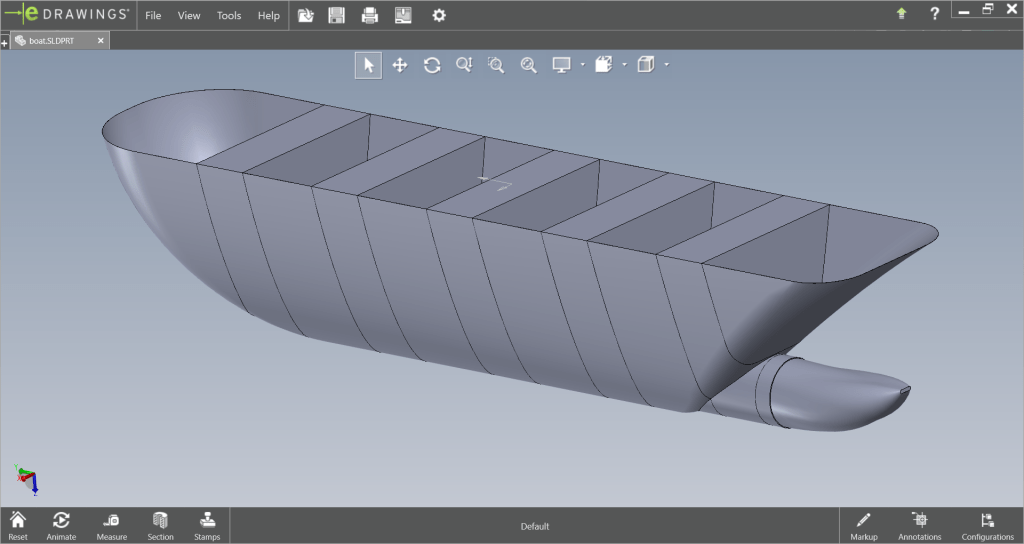Toggle the Section tool
1024x544 pixels.
pyautogui.click(x=160, y=525)
